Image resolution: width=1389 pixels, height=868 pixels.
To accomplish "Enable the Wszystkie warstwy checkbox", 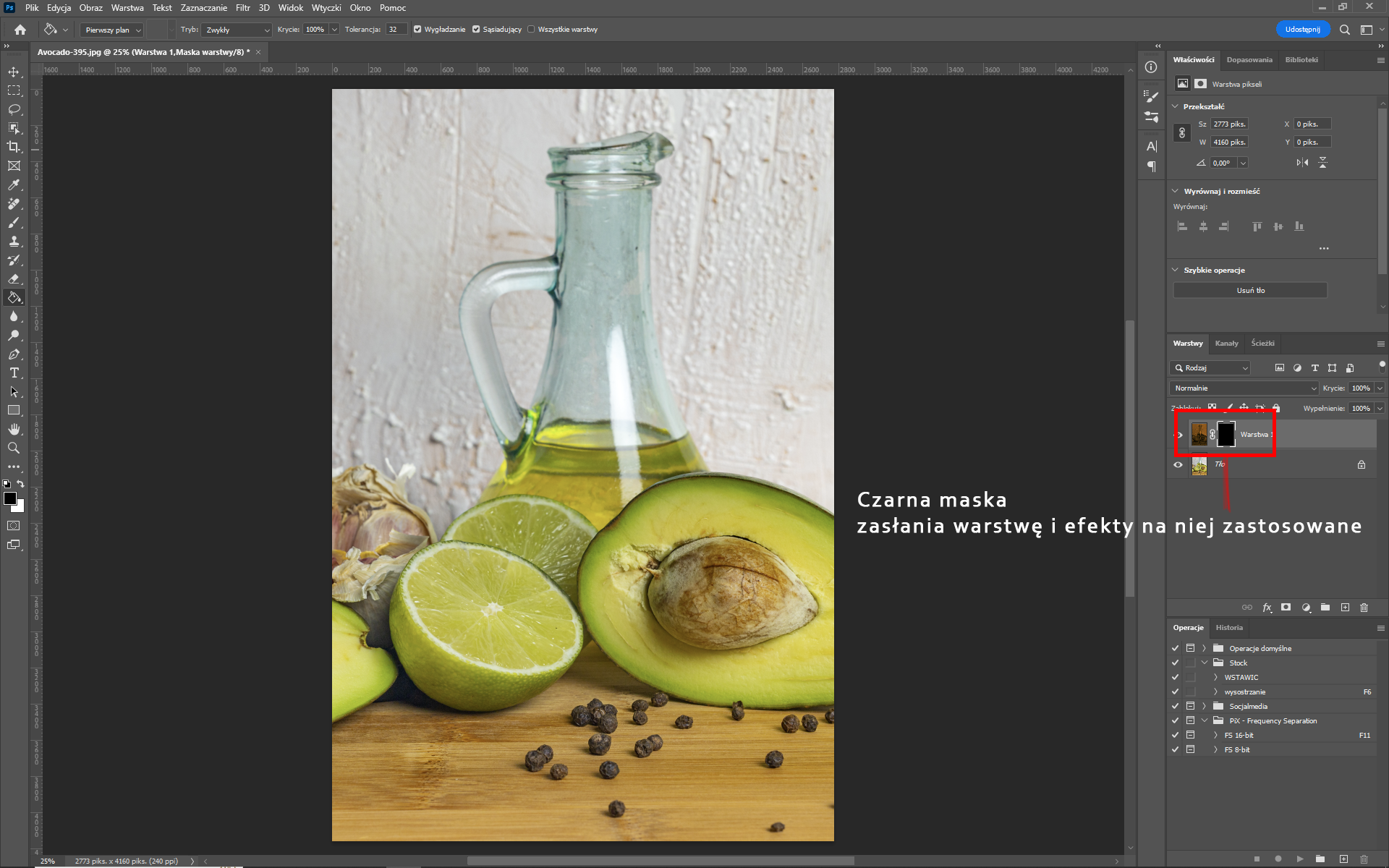I will pyautogui.click(x=531, y=30).
